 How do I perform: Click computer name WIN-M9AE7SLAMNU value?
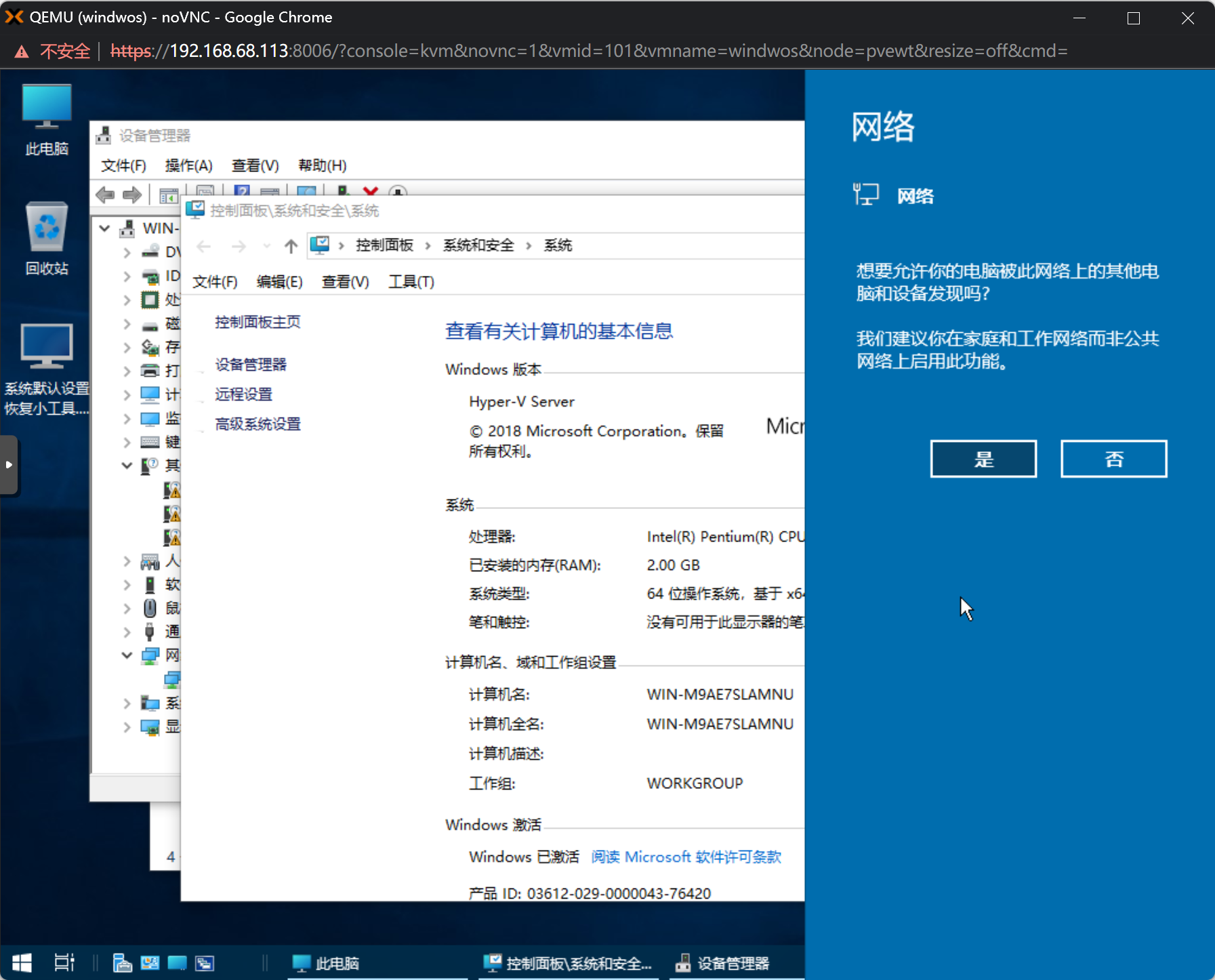coord(720,695)
